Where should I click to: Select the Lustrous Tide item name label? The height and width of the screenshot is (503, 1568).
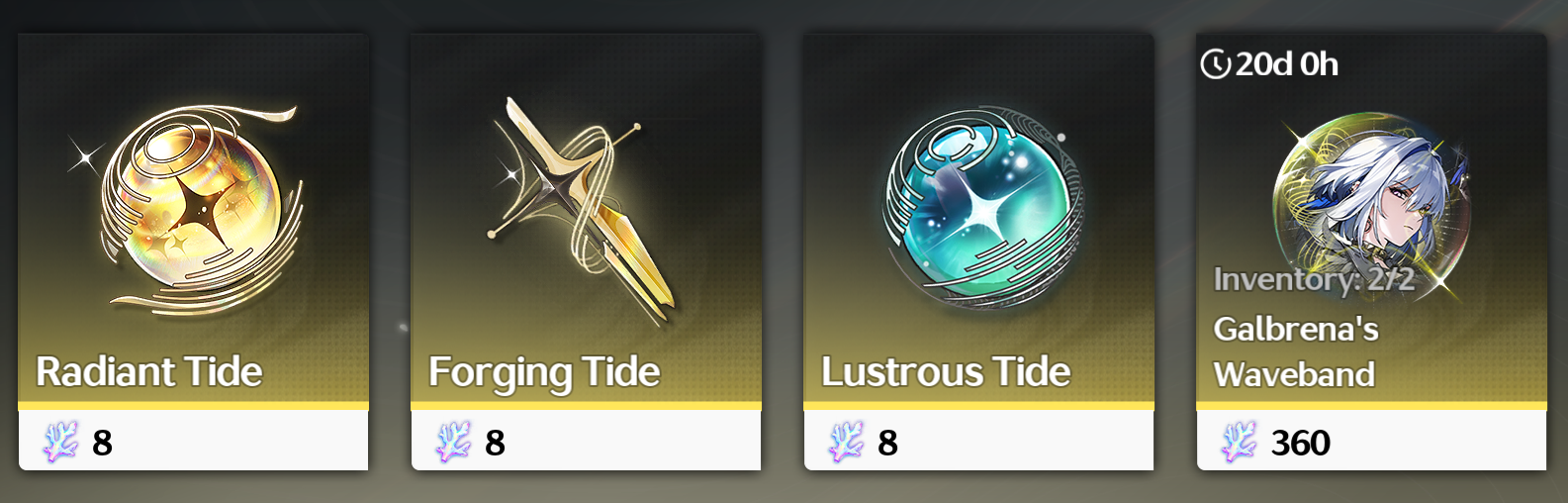click(x=946, y=372)
